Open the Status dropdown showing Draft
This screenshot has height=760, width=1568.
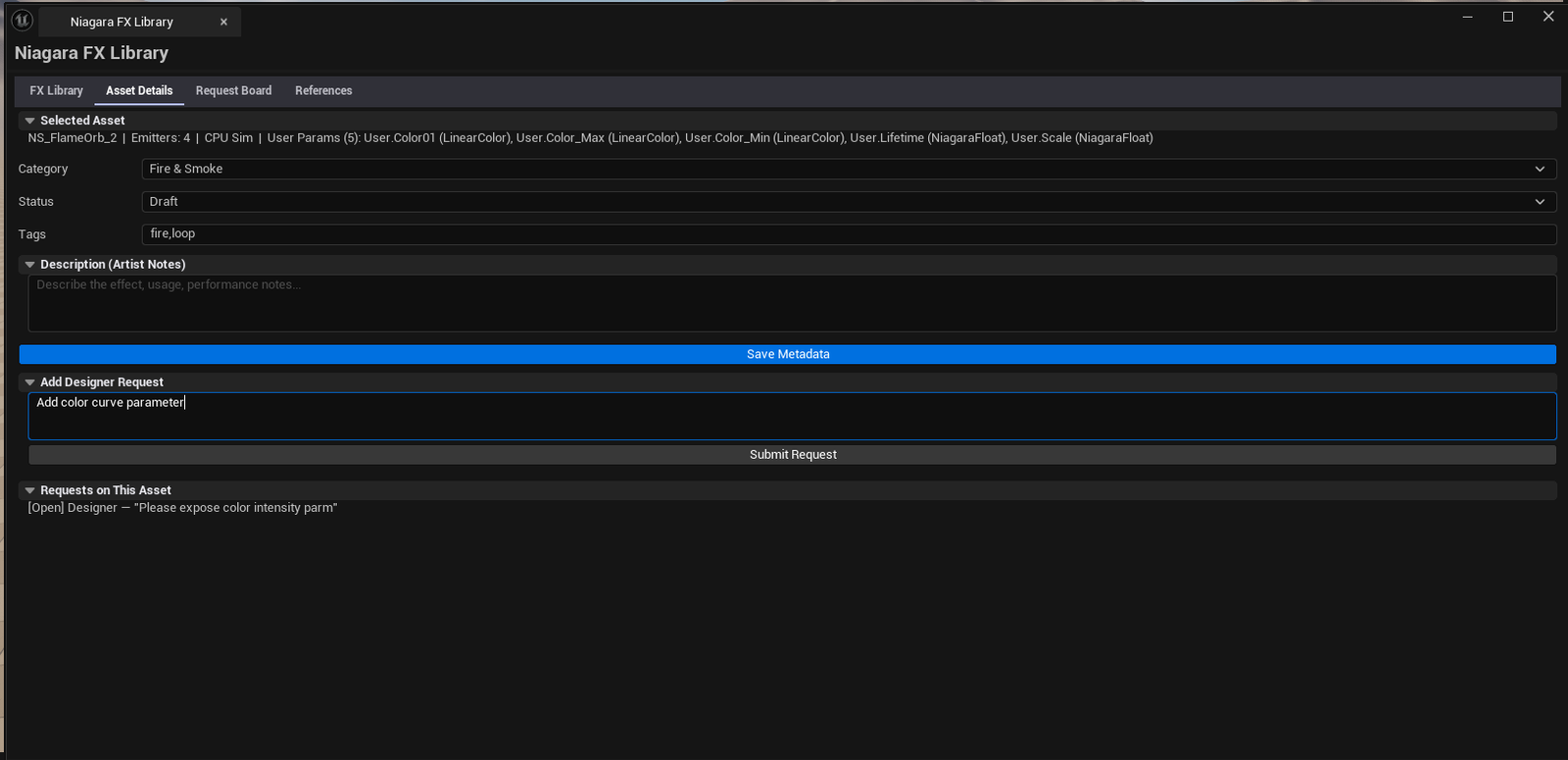(849, 201)
